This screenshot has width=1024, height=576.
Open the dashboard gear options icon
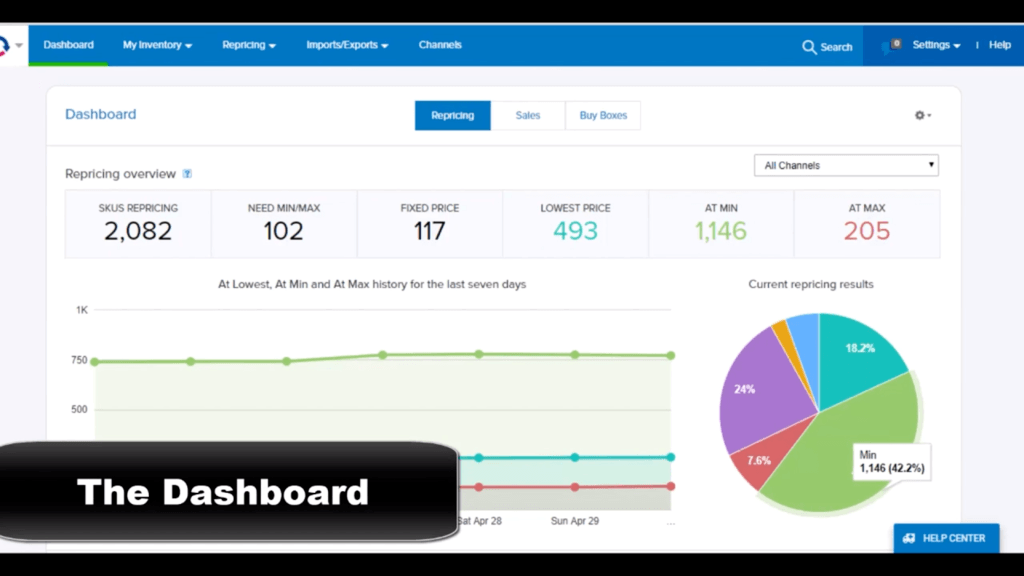click(922, 115)
